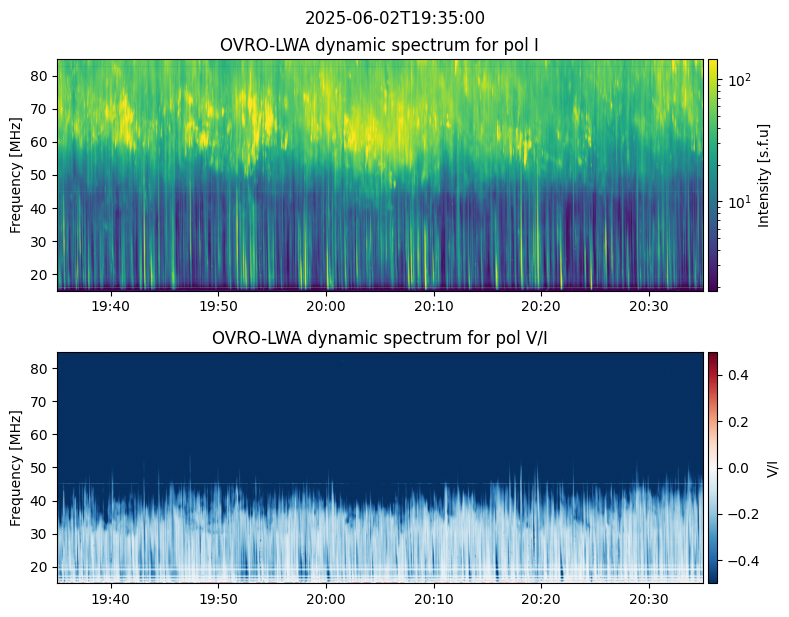Click the viridis Intensity colorbar

713,175
